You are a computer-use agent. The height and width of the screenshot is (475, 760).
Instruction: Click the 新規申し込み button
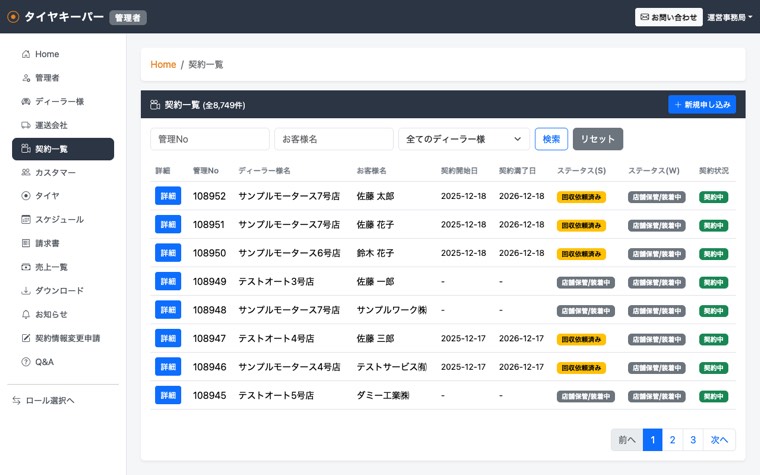702,105
